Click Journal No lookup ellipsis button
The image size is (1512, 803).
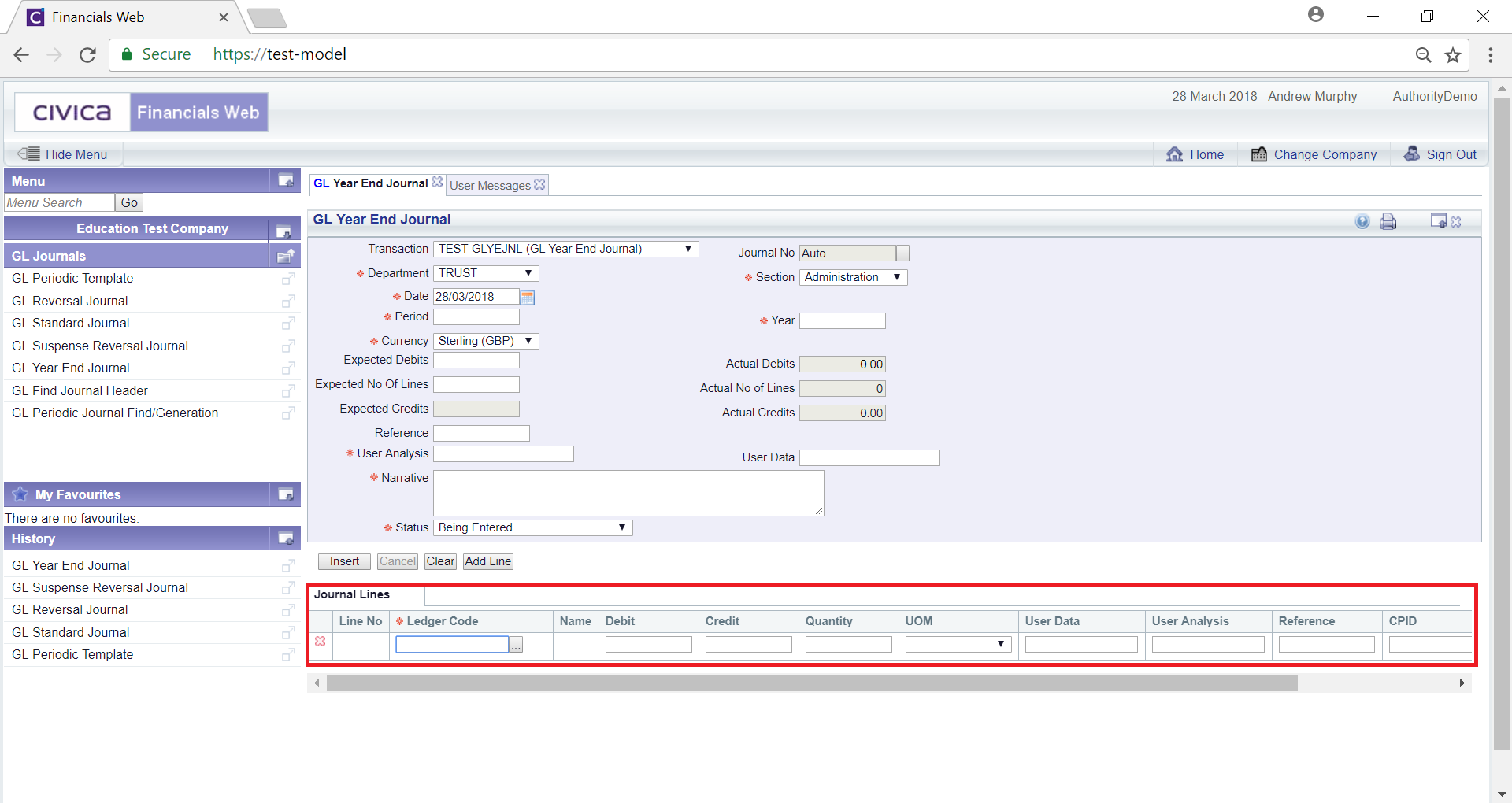(x=902, y=253)
